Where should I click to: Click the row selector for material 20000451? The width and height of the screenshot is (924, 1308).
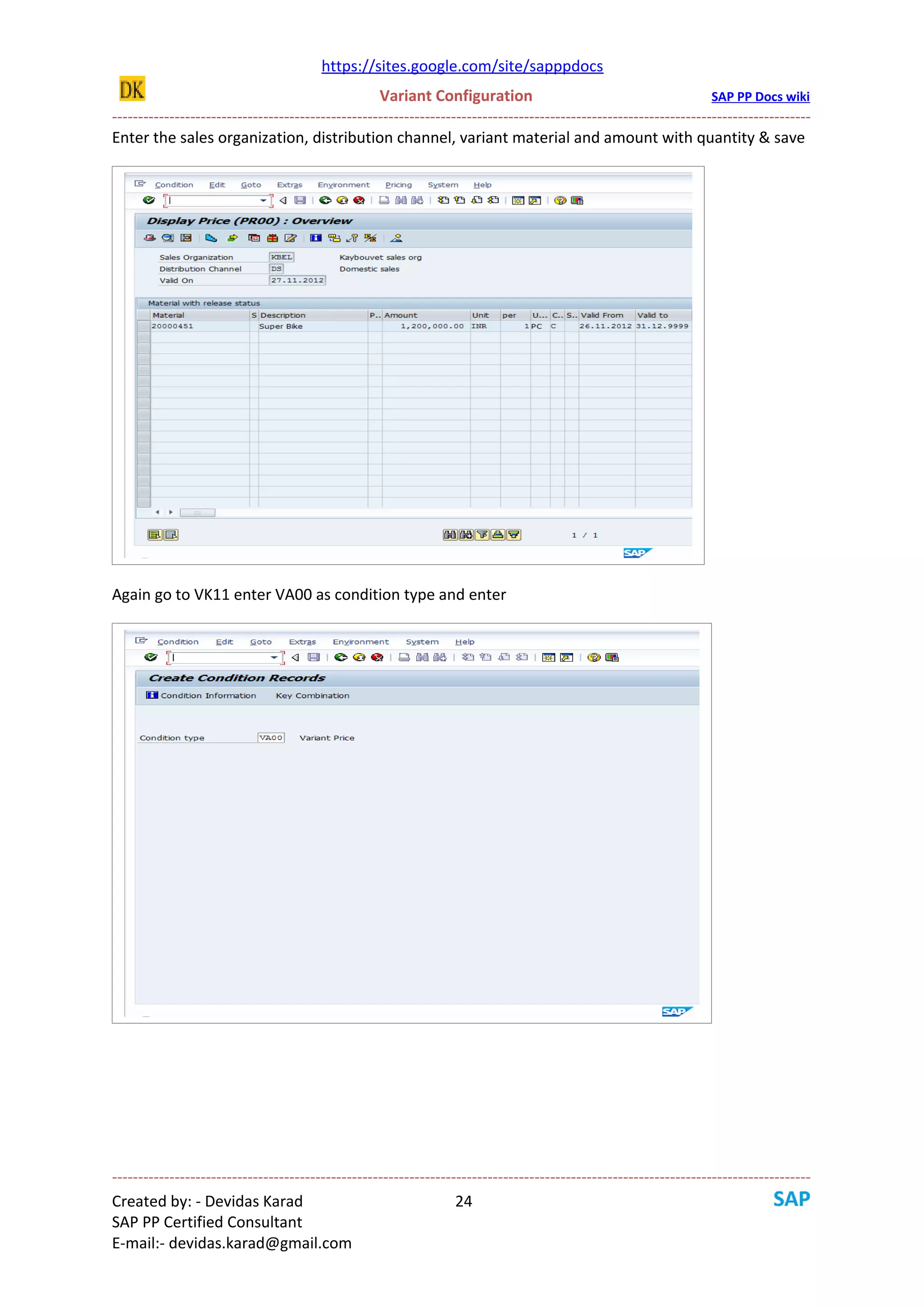[x=143, y=326]
